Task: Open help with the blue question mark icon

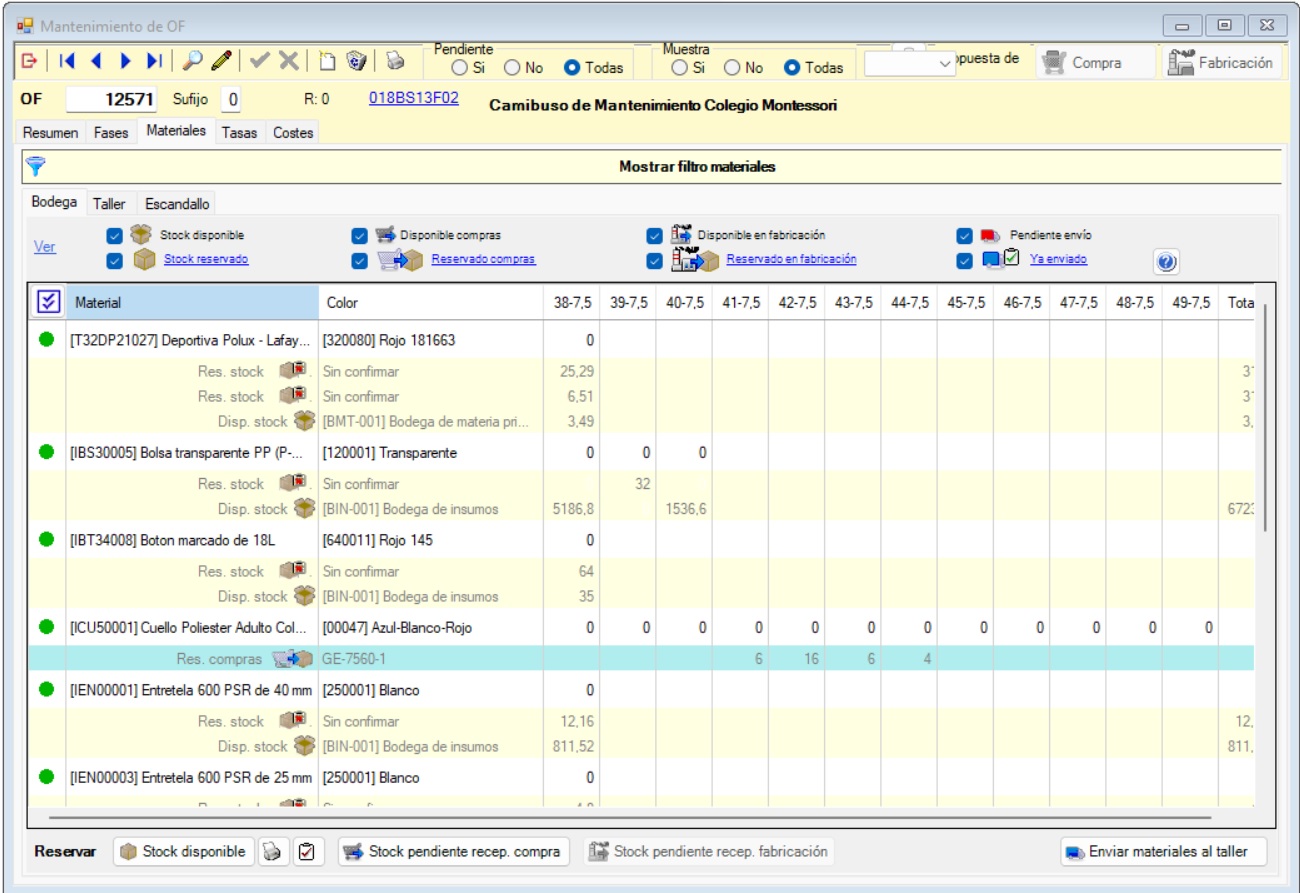Action: pyautogui.click(x=1166, y=263)
